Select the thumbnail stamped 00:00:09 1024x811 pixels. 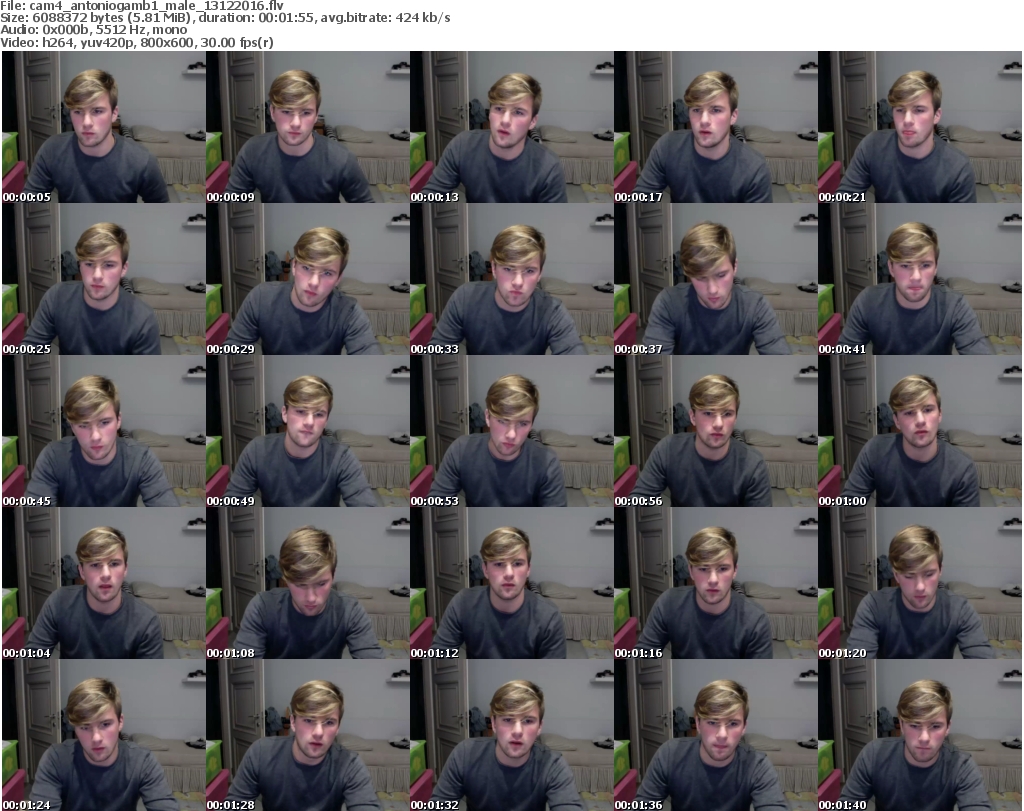(308, 127)
